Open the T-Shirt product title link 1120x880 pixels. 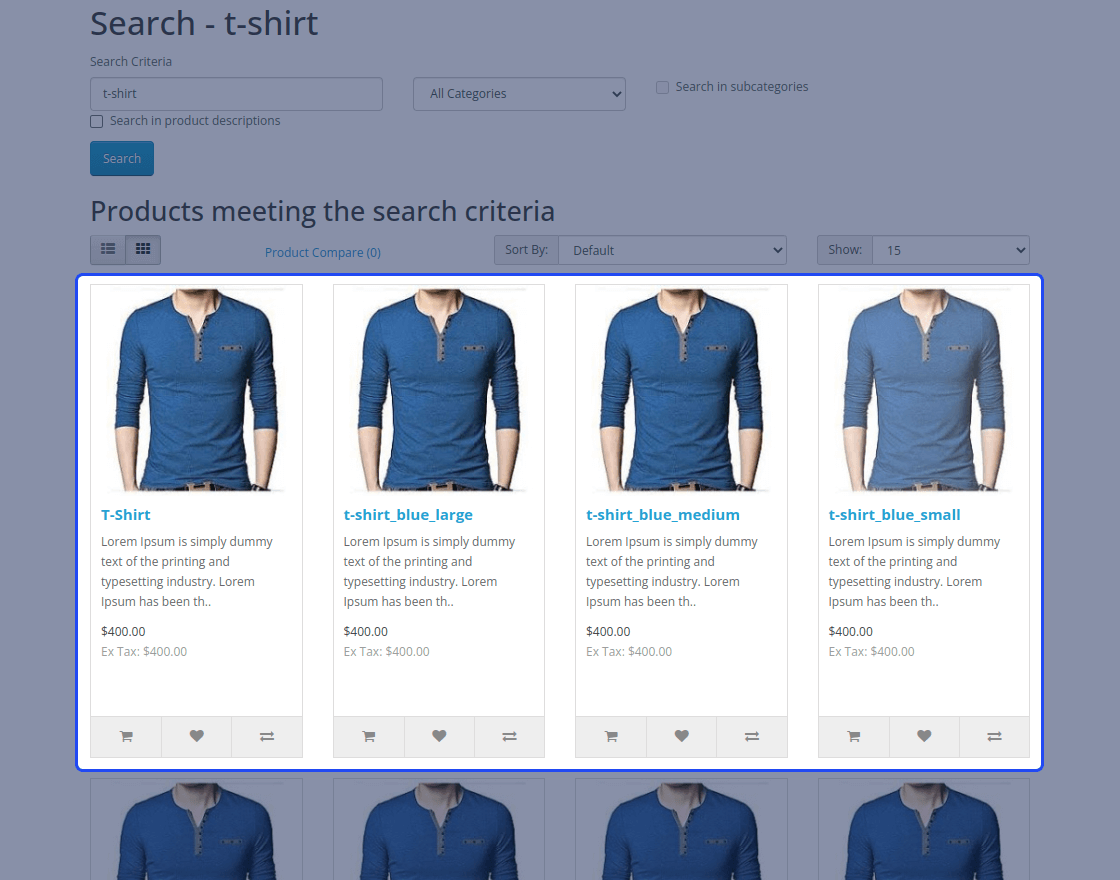point(126,515)
